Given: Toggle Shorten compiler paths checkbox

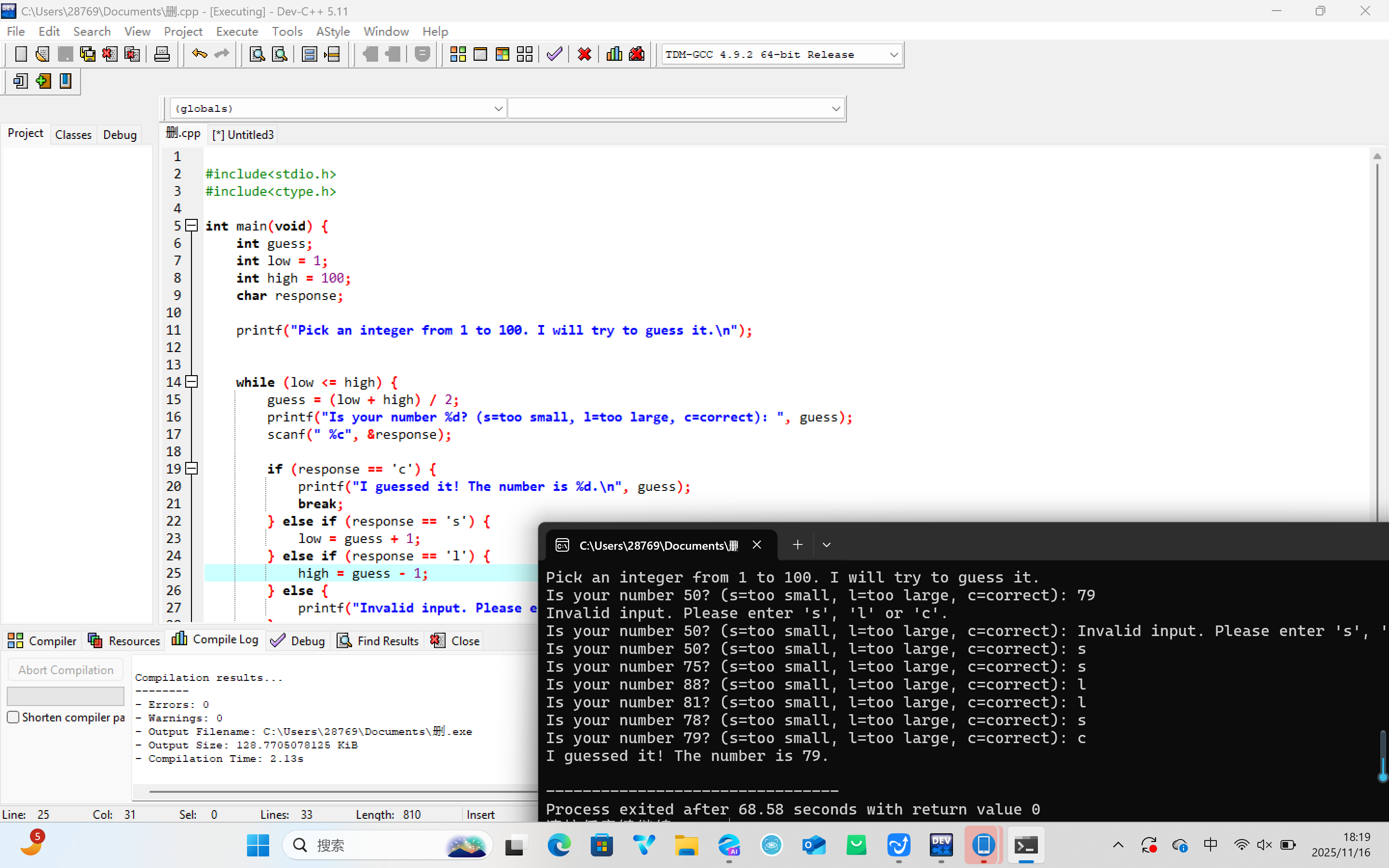Looking at the screenshot, I should (x=13, y=717).
